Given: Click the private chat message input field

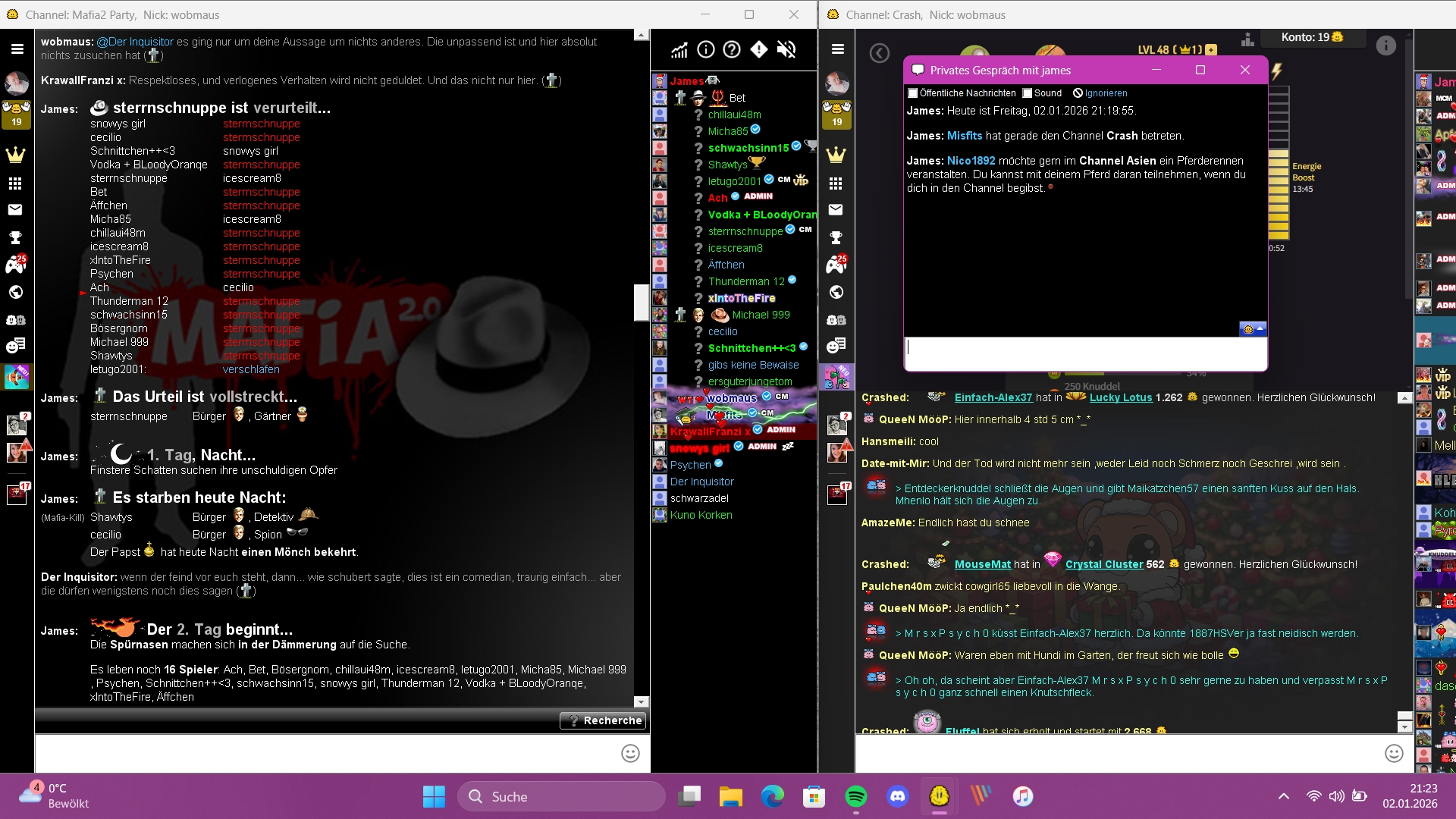Looking at the screenshot, I should (x=1084, y=353).
